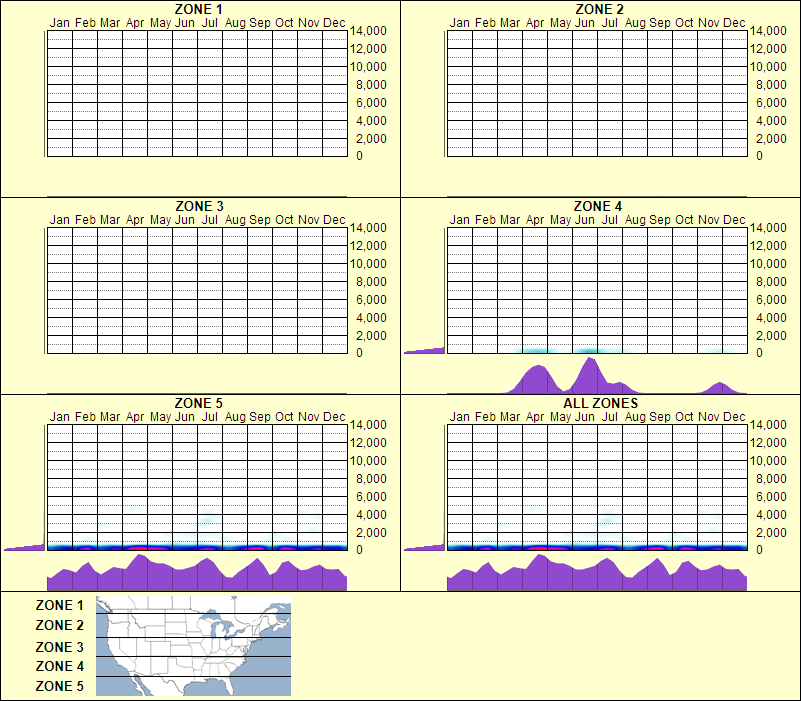Click the Jan label on ZONE 3 axis
This screenshot has width=801, height=701.
pyautogui.click(x=59, y=219)
